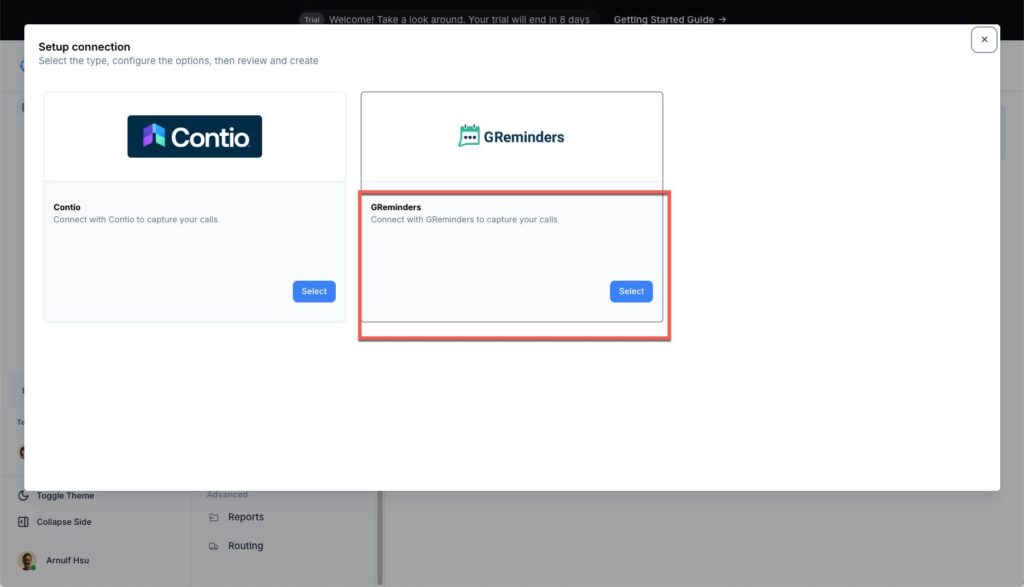Click Arnulf Hsu's avatar picture
This screenshot has width=1024, height=587.
coord(27,560)
